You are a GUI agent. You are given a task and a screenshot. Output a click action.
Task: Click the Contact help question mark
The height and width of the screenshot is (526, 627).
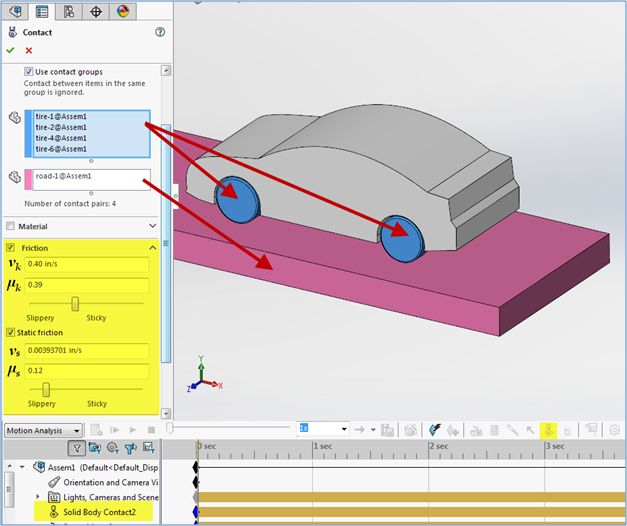[x=160, y=32]
